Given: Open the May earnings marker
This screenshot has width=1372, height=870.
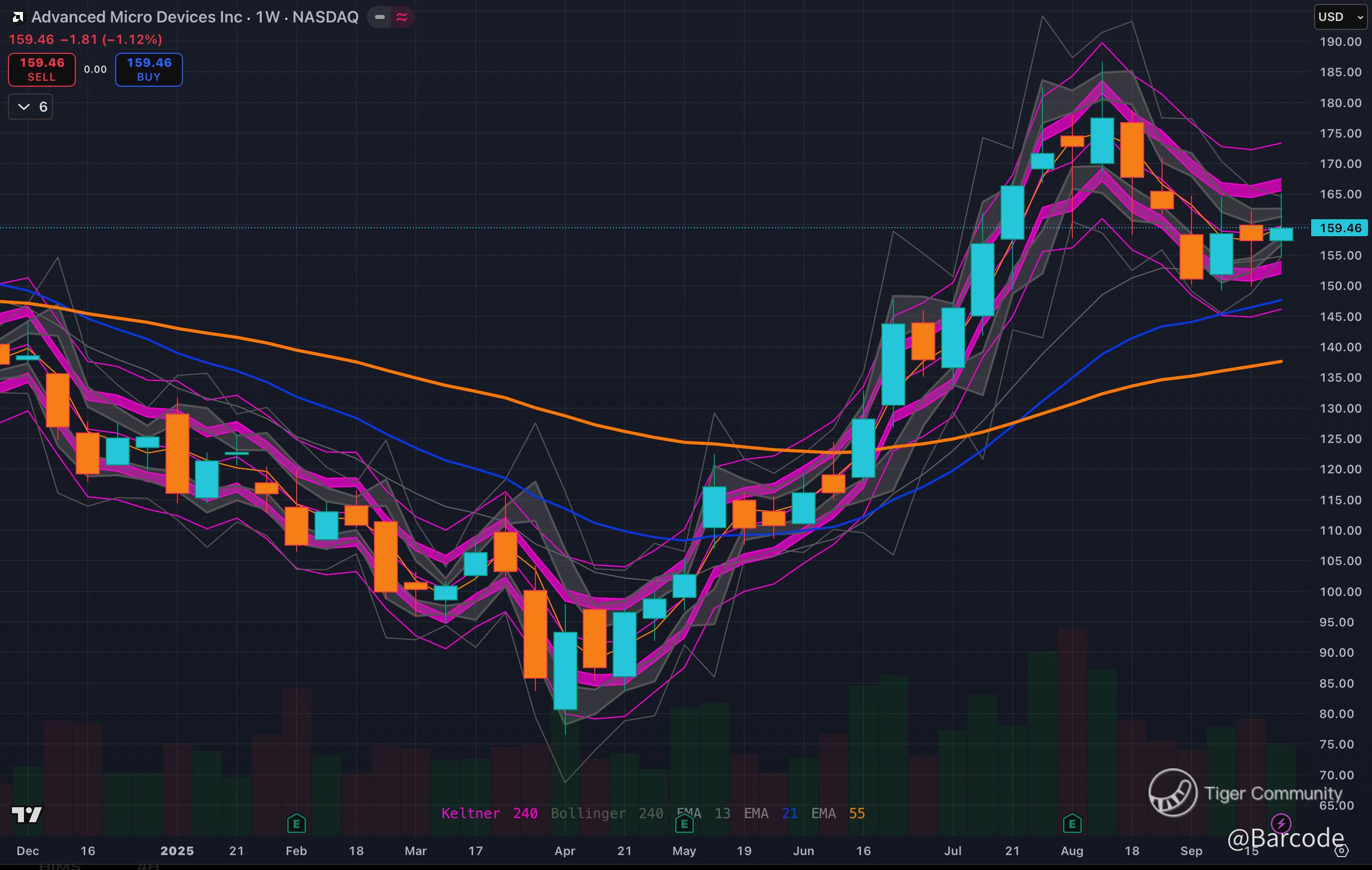Looking at the screenshot, I should coord(684,823).
